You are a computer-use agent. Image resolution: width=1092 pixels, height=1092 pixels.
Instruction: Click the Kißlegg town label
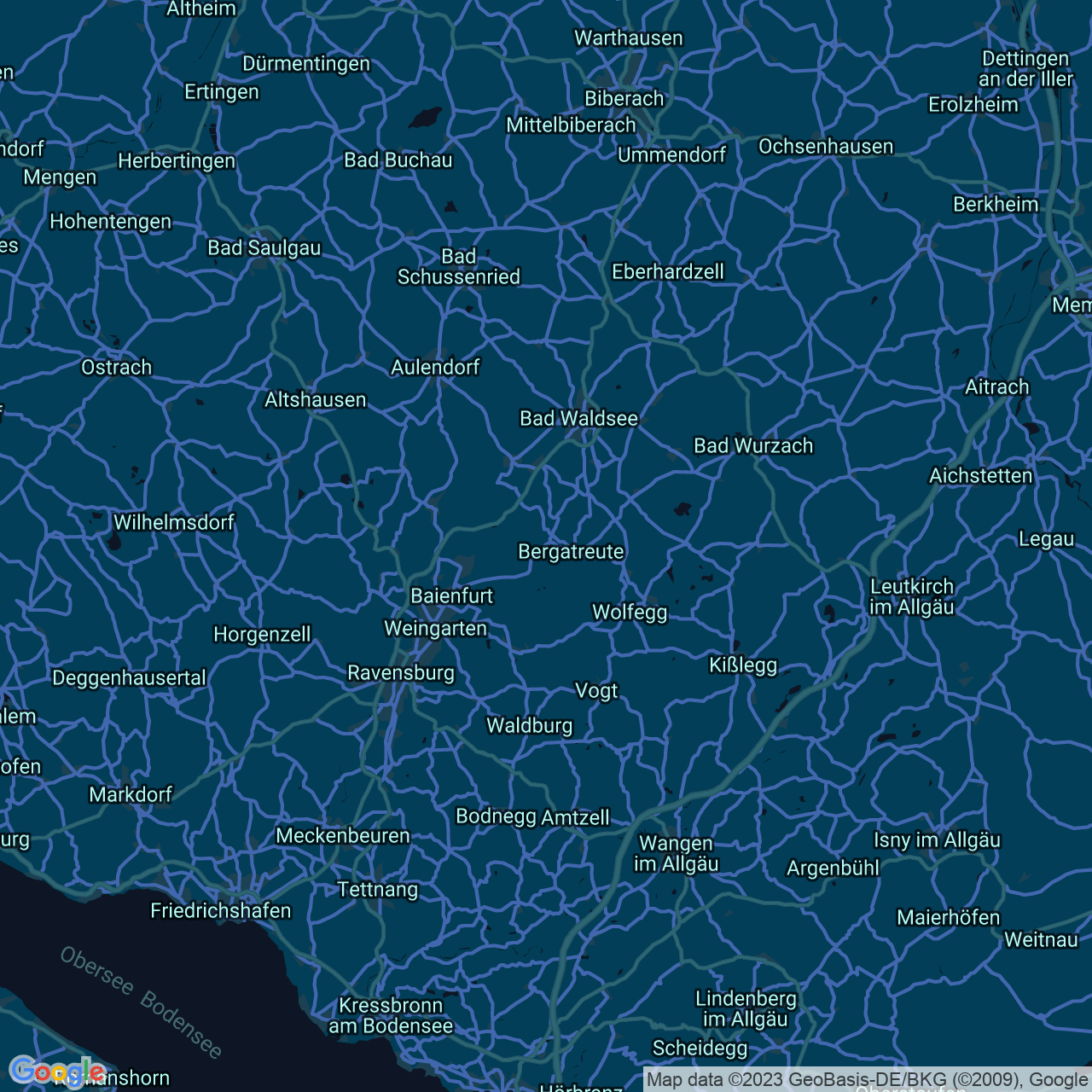tap(743, 665)
